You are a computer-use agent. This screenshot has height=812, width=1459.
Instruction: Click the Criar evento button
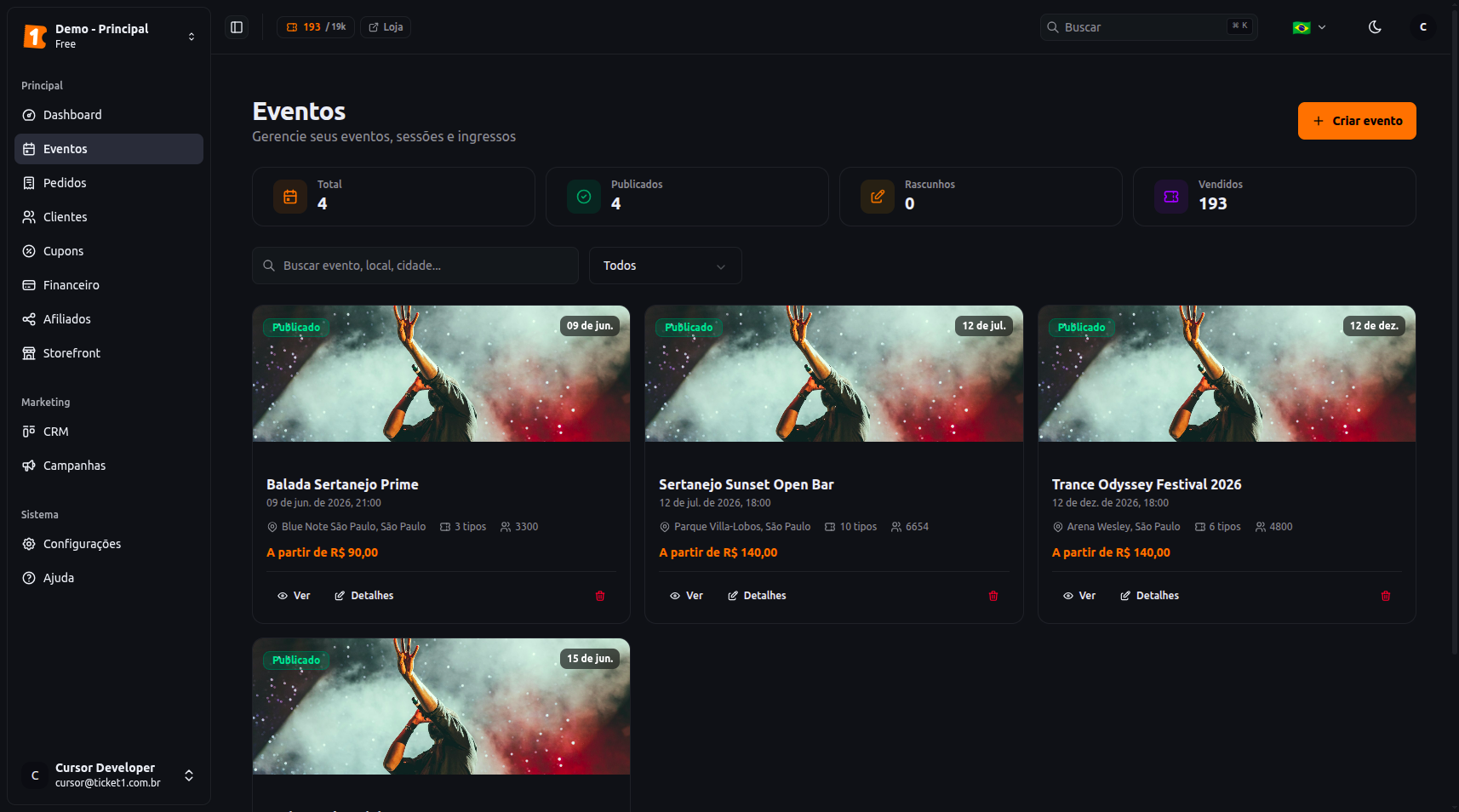(x=1357, y=121)
